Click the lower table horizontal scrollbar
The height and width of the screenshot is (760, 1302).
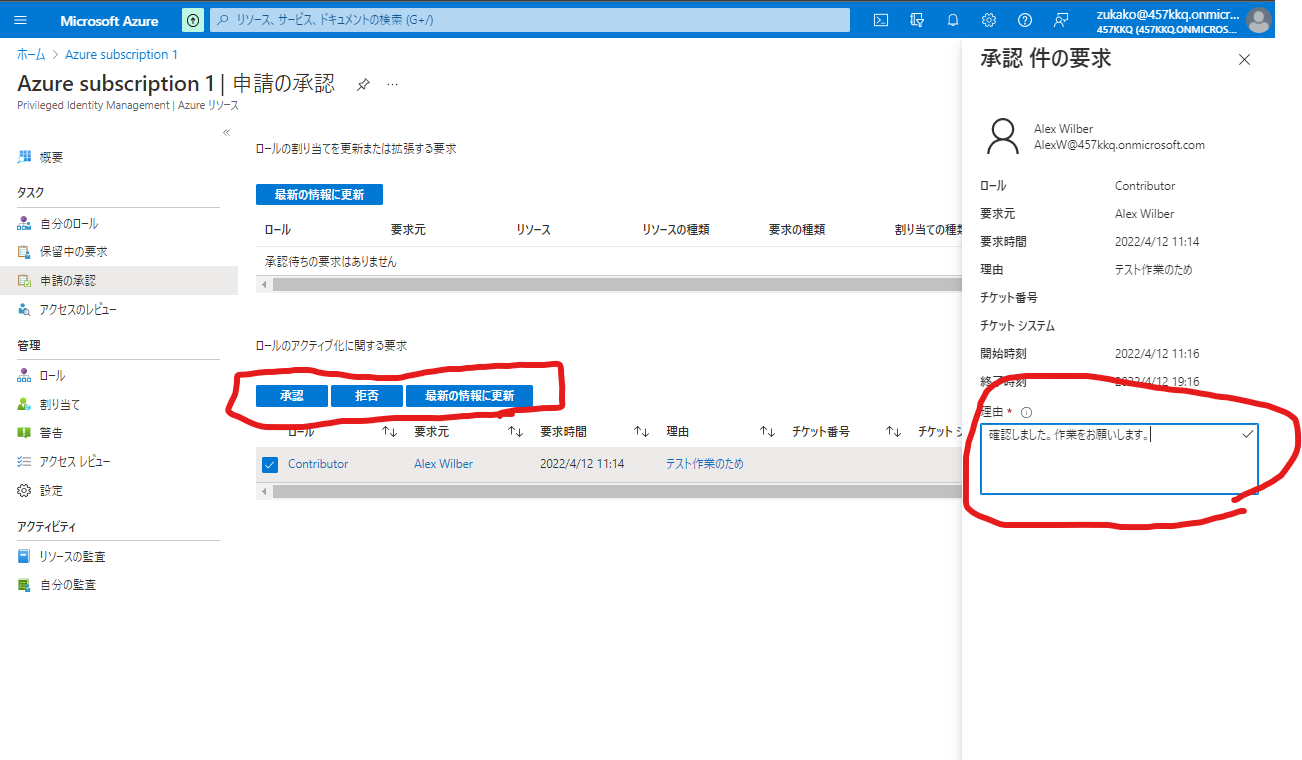pos(616,492)
